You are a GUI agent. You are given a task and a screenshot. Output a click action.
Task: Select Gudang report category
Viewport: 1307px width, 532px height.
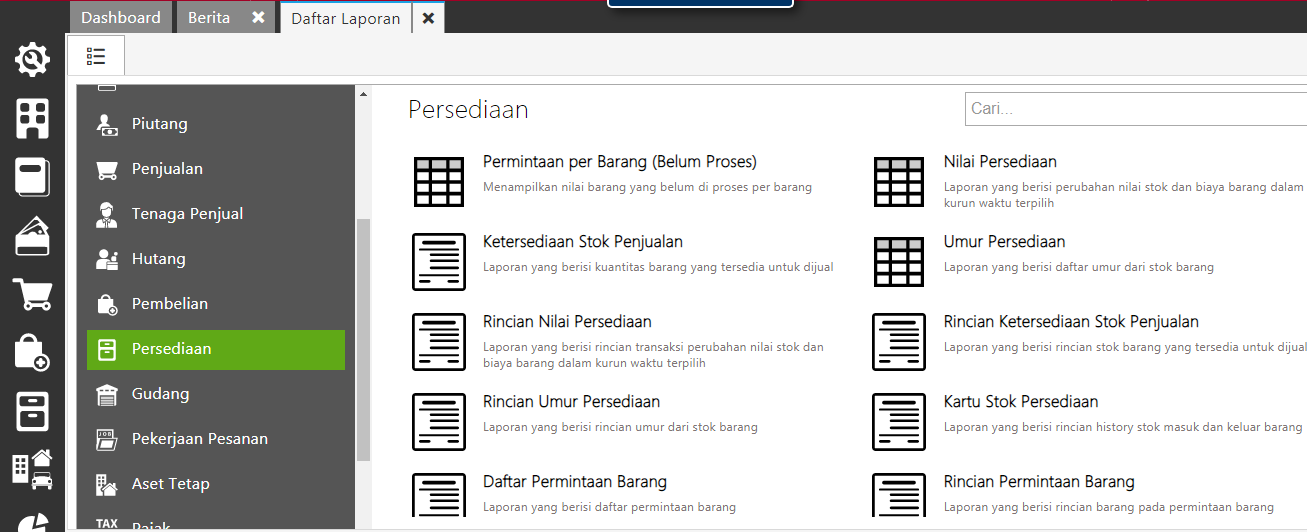pyautogui.click(x=160, y=394)
